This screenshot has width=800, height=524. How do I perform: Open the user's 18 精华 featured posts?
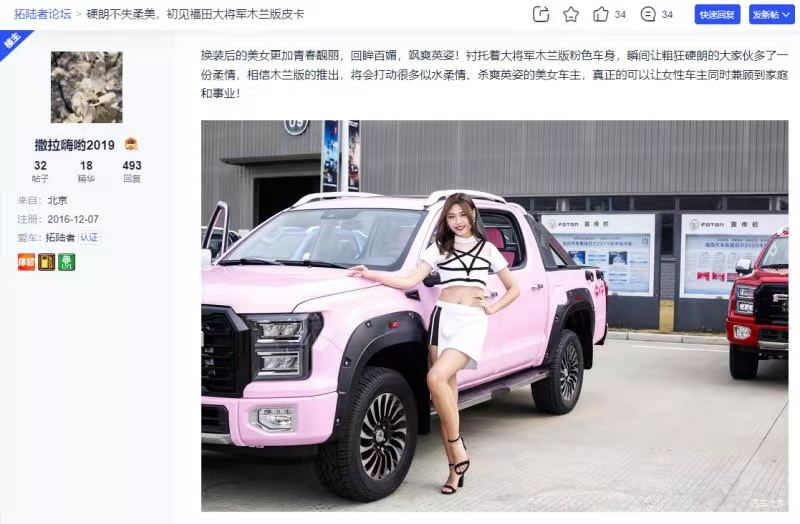[x=86, y=171]
